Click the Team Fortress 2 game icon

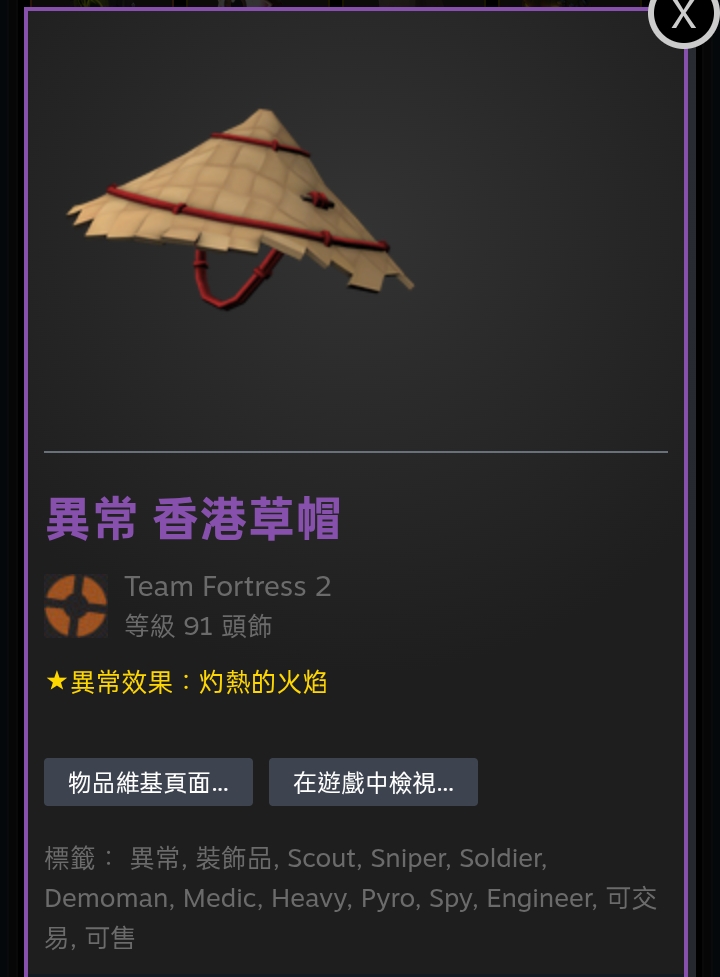76,606
